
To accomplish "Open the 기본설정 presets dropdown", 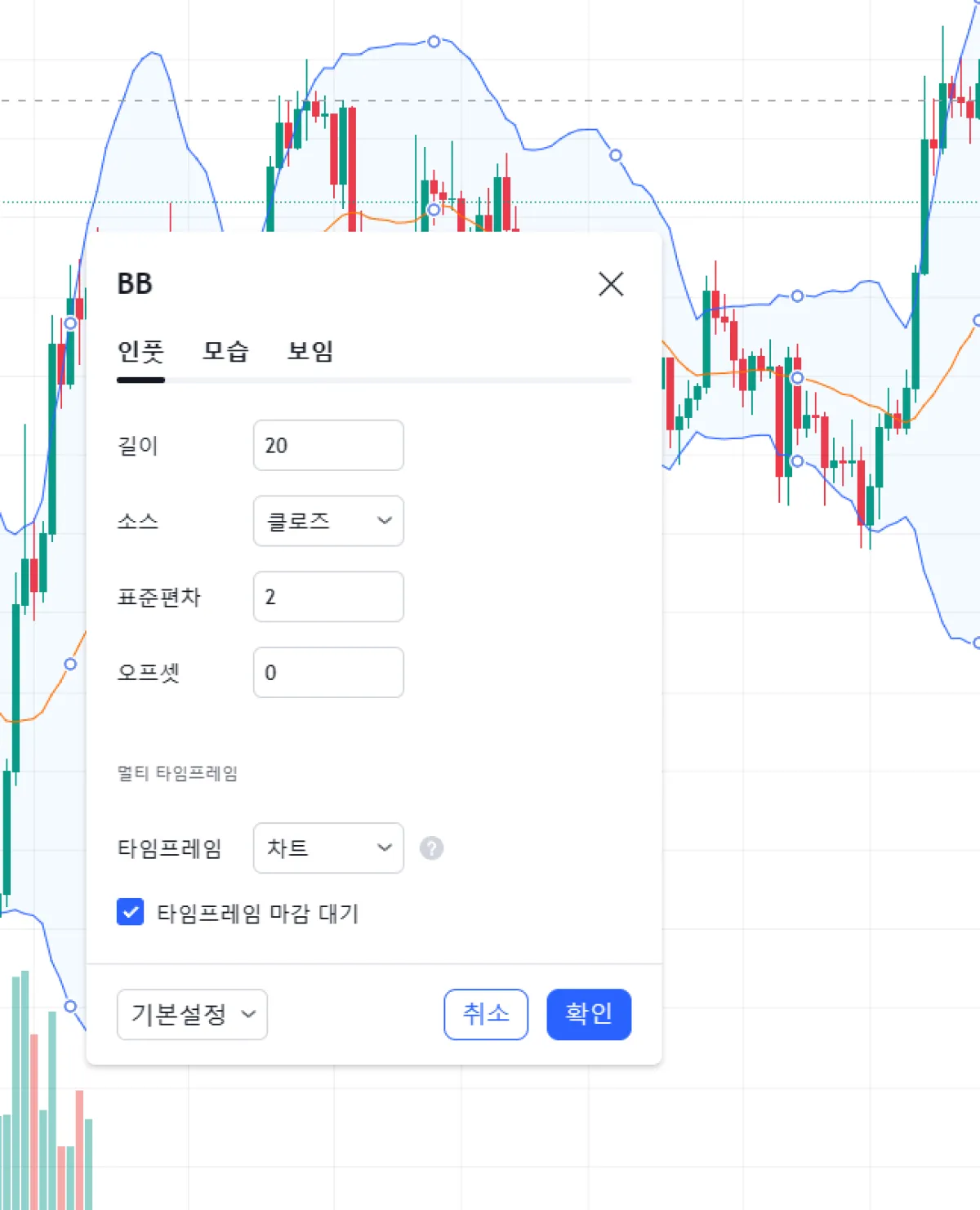I will [192, 1015].
